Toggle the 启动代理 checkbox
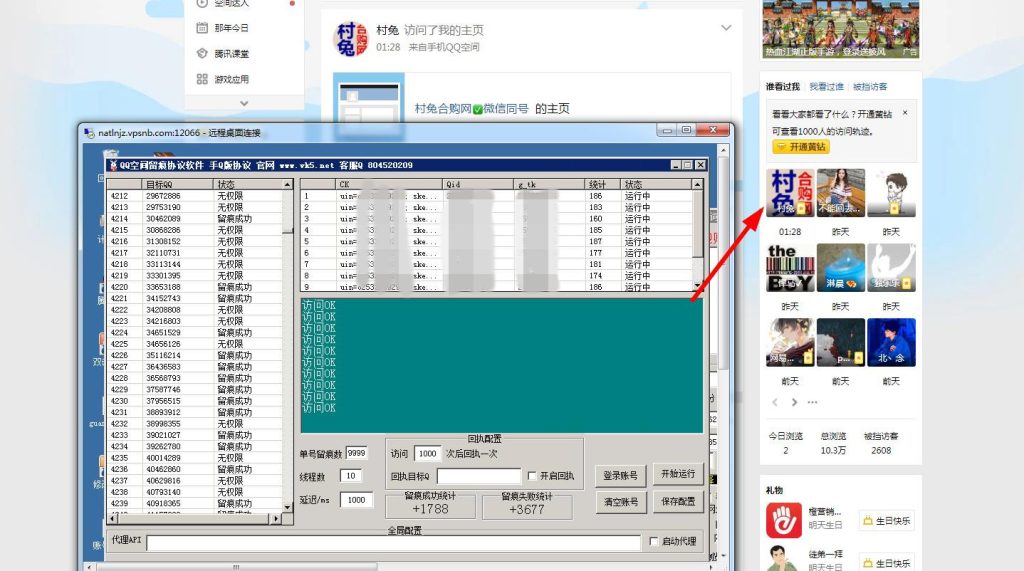The width and height of the screenshot is (1024, 571). coord(654,542)
